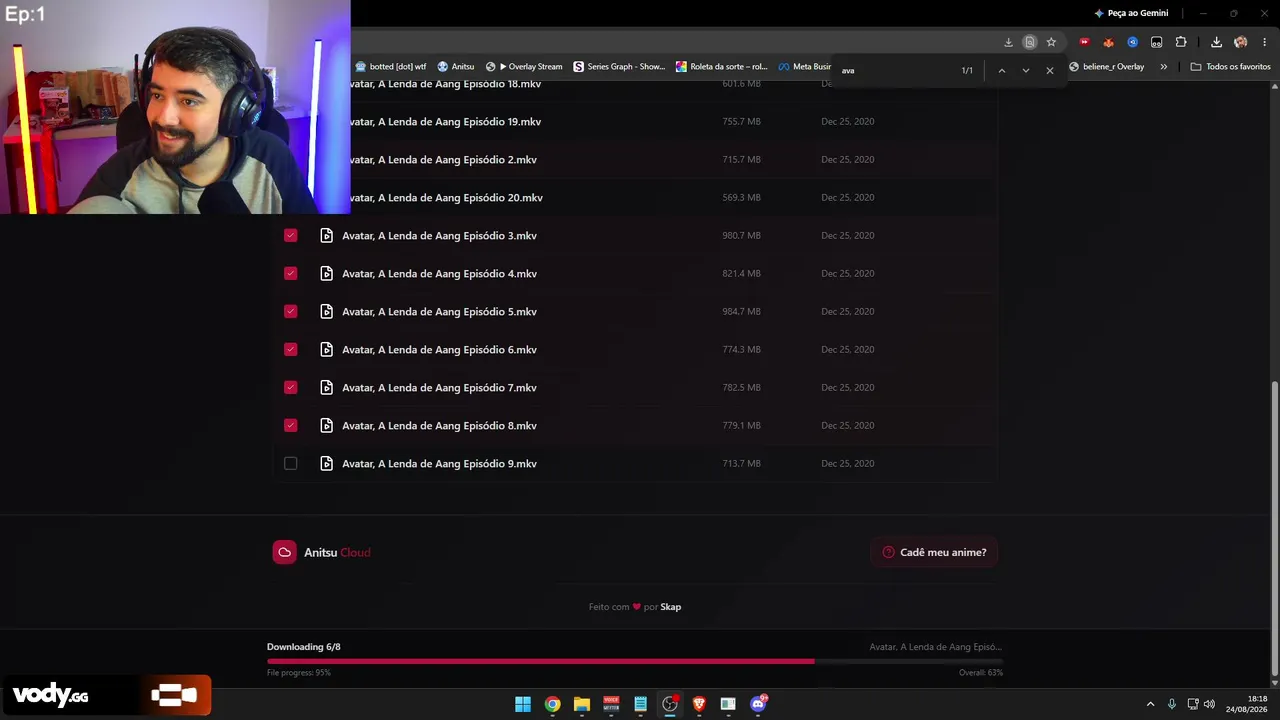Open Chrome downloads tray

(1216, 42)
